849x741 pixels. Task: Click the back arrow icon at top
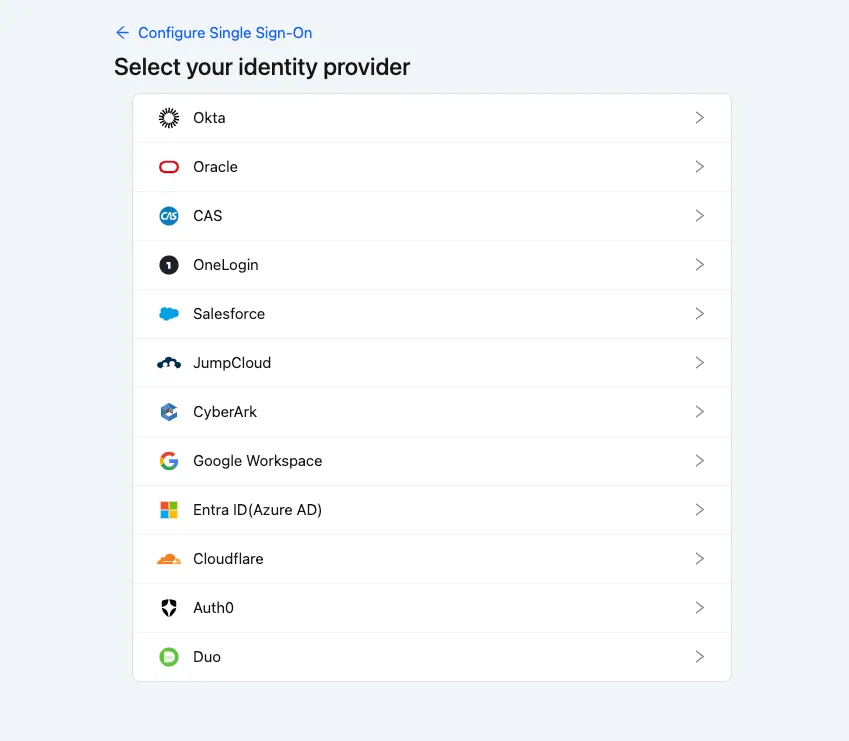click(122, 33)
